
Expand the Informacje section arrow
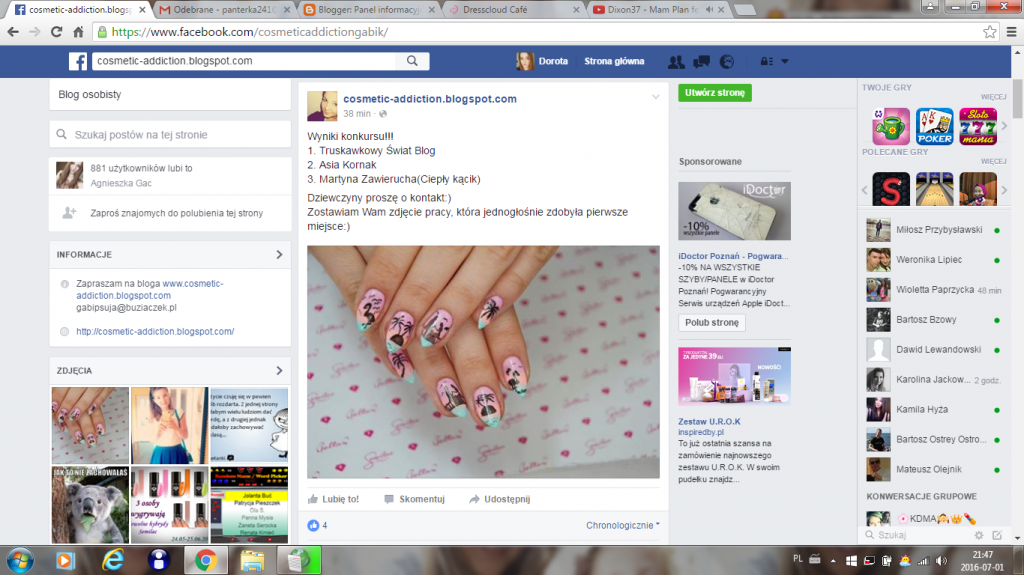click(279, 255)
